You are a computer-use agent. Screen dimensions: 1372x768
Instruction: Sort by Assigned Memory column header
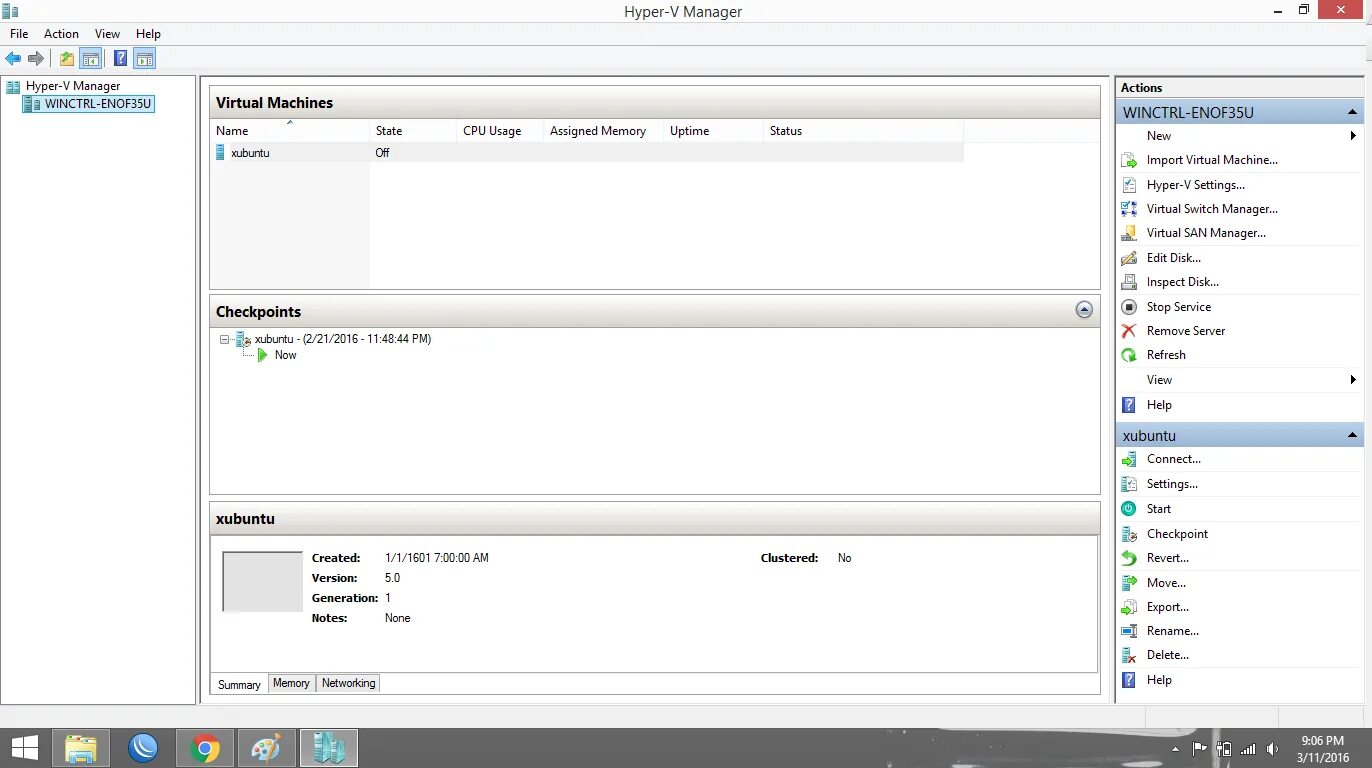click(602, 131)
